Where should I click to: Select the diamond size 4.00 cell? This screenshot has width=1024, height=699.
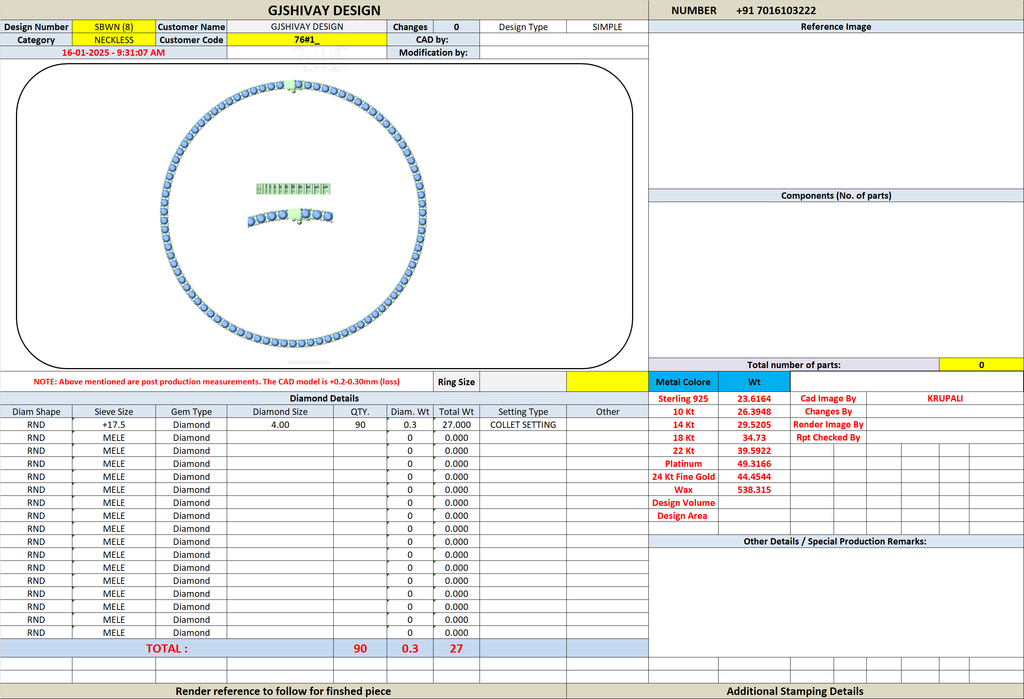[280, 425]
